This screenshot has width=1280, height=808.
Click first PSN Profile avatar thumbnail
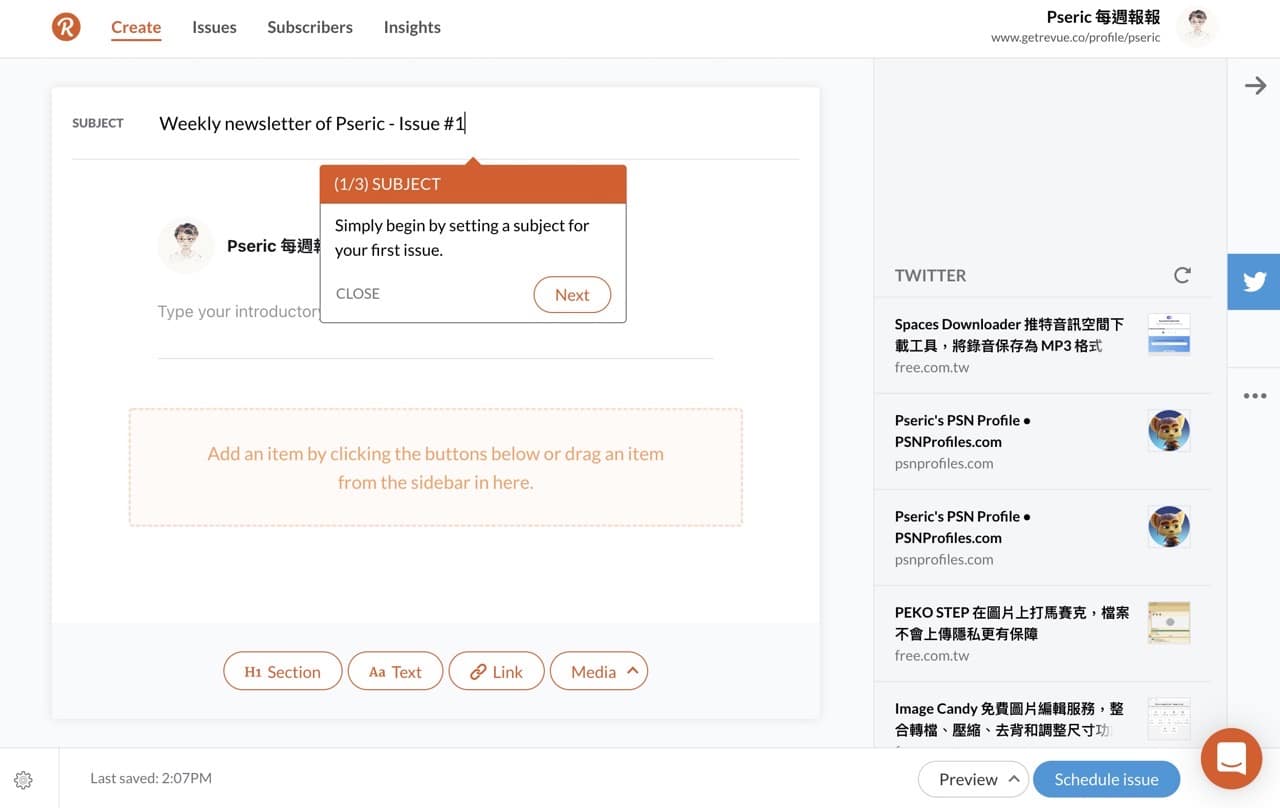tap(1169, 430)
